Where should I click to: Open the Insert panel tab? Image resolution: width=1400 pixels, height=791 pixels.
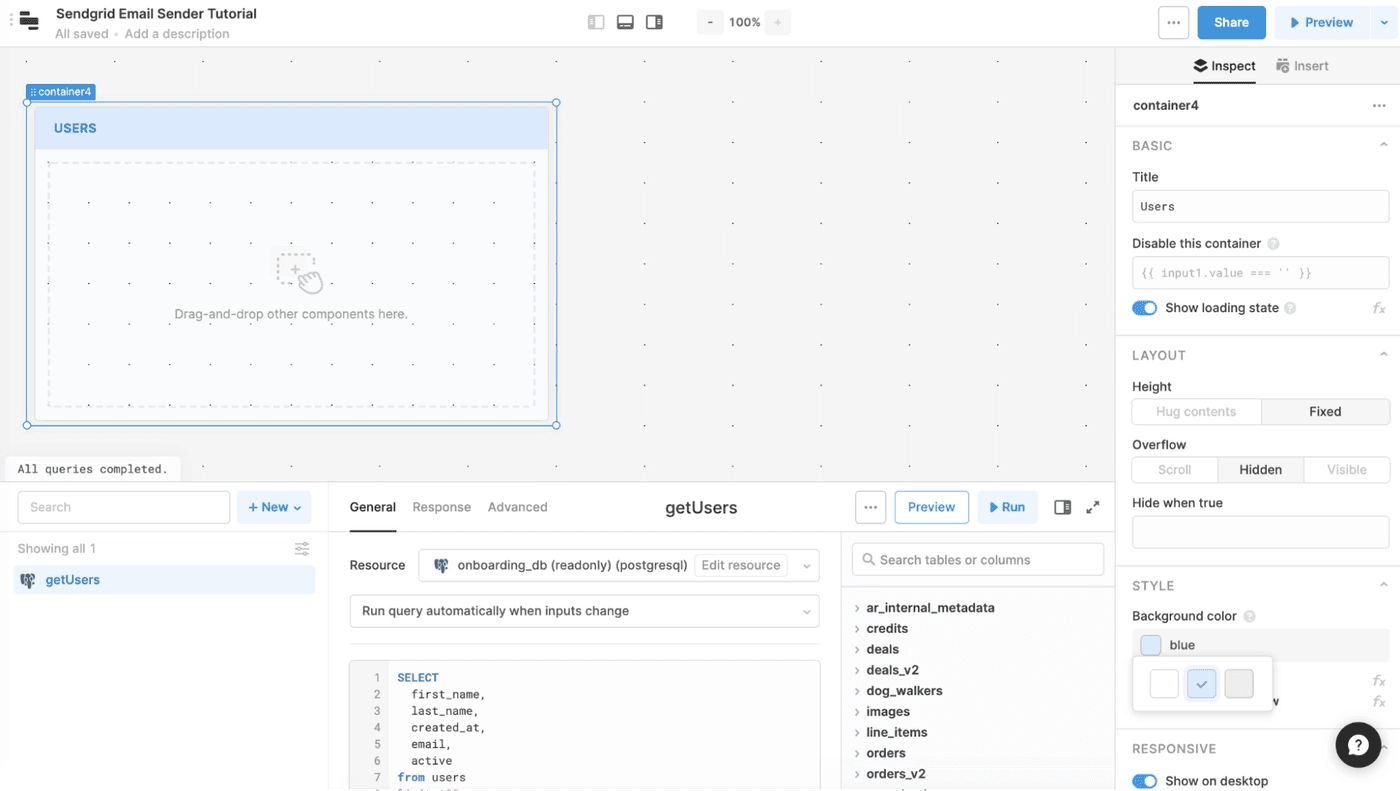pos(1302,65)
